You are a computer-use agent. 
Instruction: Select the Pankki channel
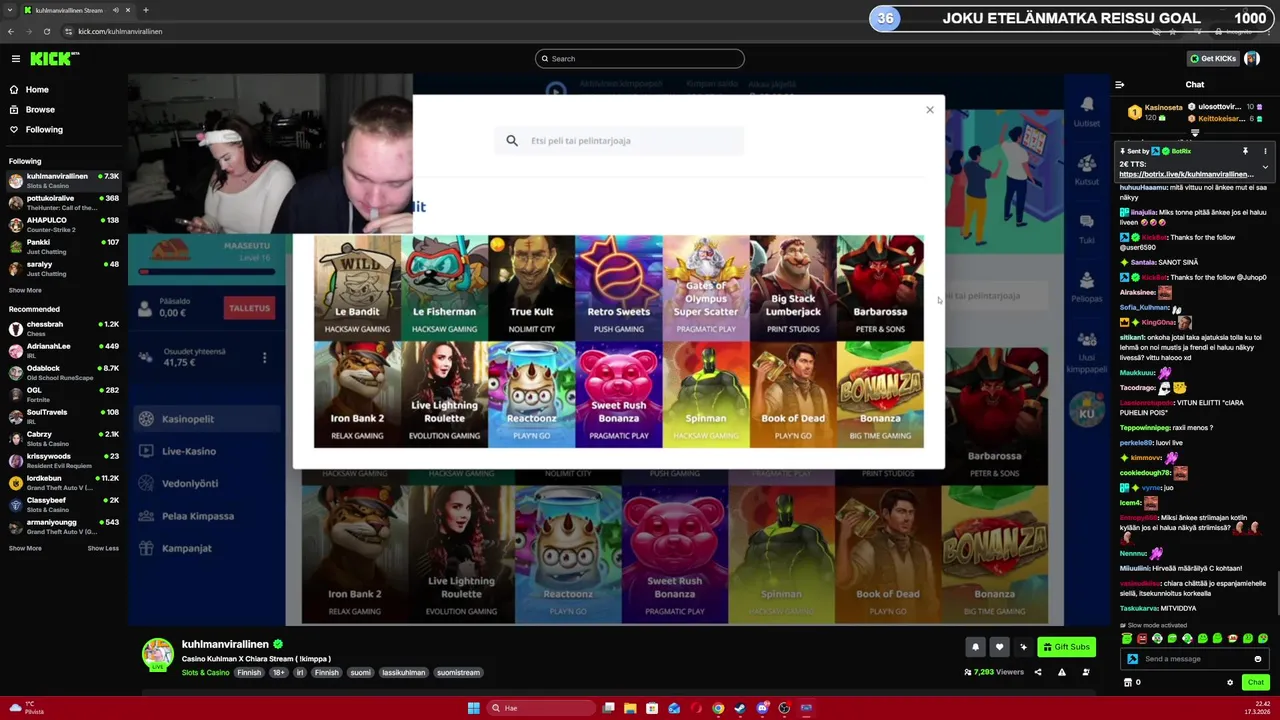(x=63, y=247)
